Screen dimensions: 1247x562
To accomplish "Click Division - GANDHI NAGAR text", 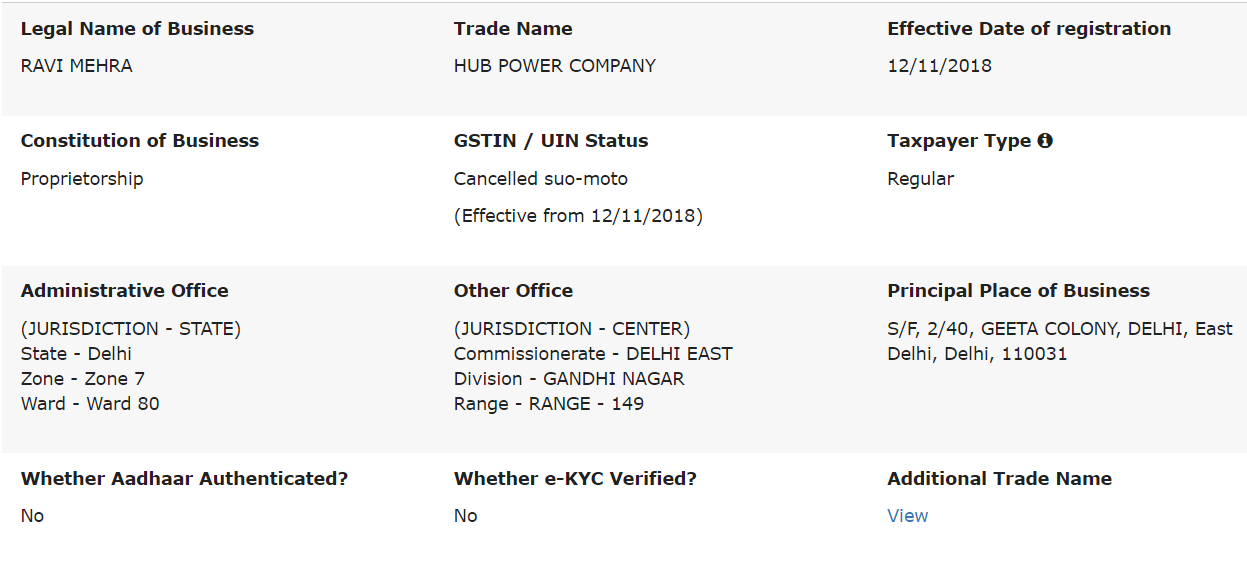I will pyautogui.click(x=569, y=379).
